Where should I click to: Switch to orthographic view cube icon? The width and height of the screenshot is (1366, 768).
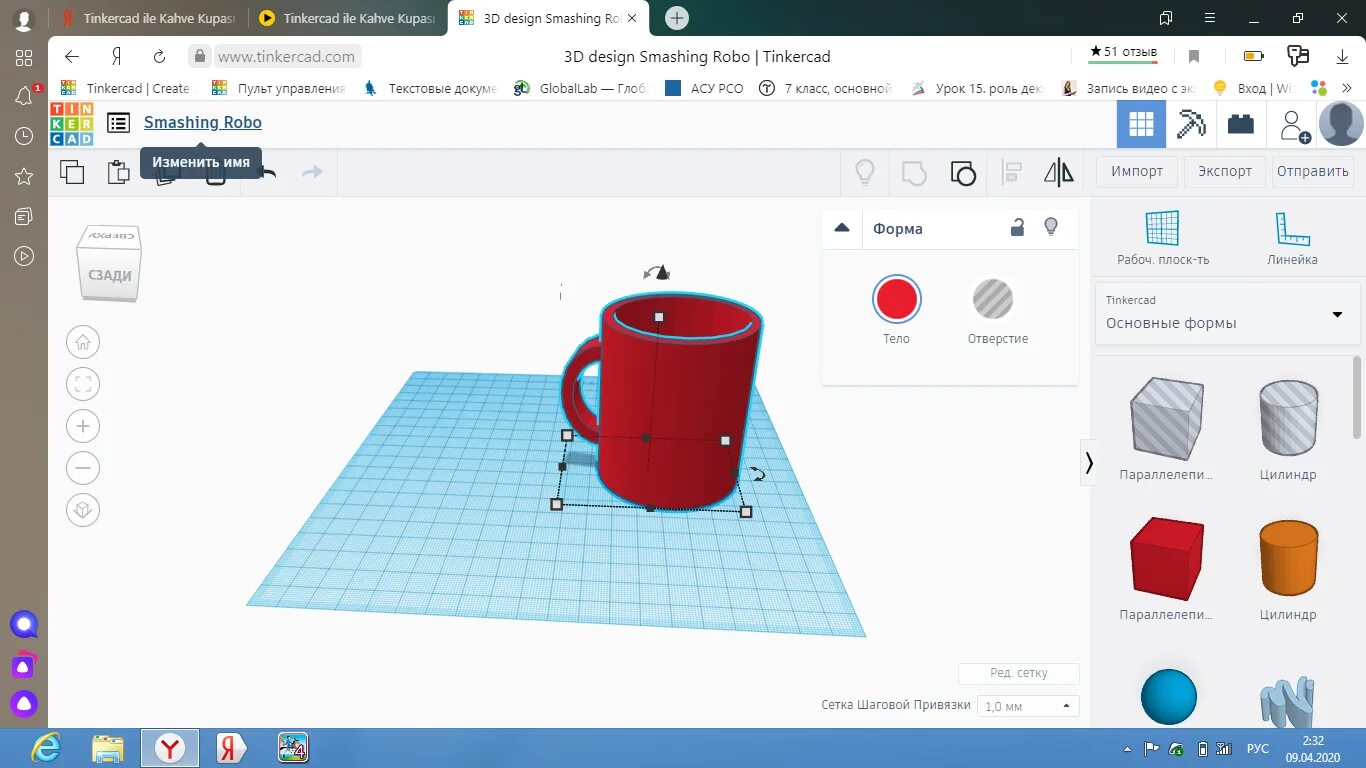pyautogui.click(x=83, y=510)
